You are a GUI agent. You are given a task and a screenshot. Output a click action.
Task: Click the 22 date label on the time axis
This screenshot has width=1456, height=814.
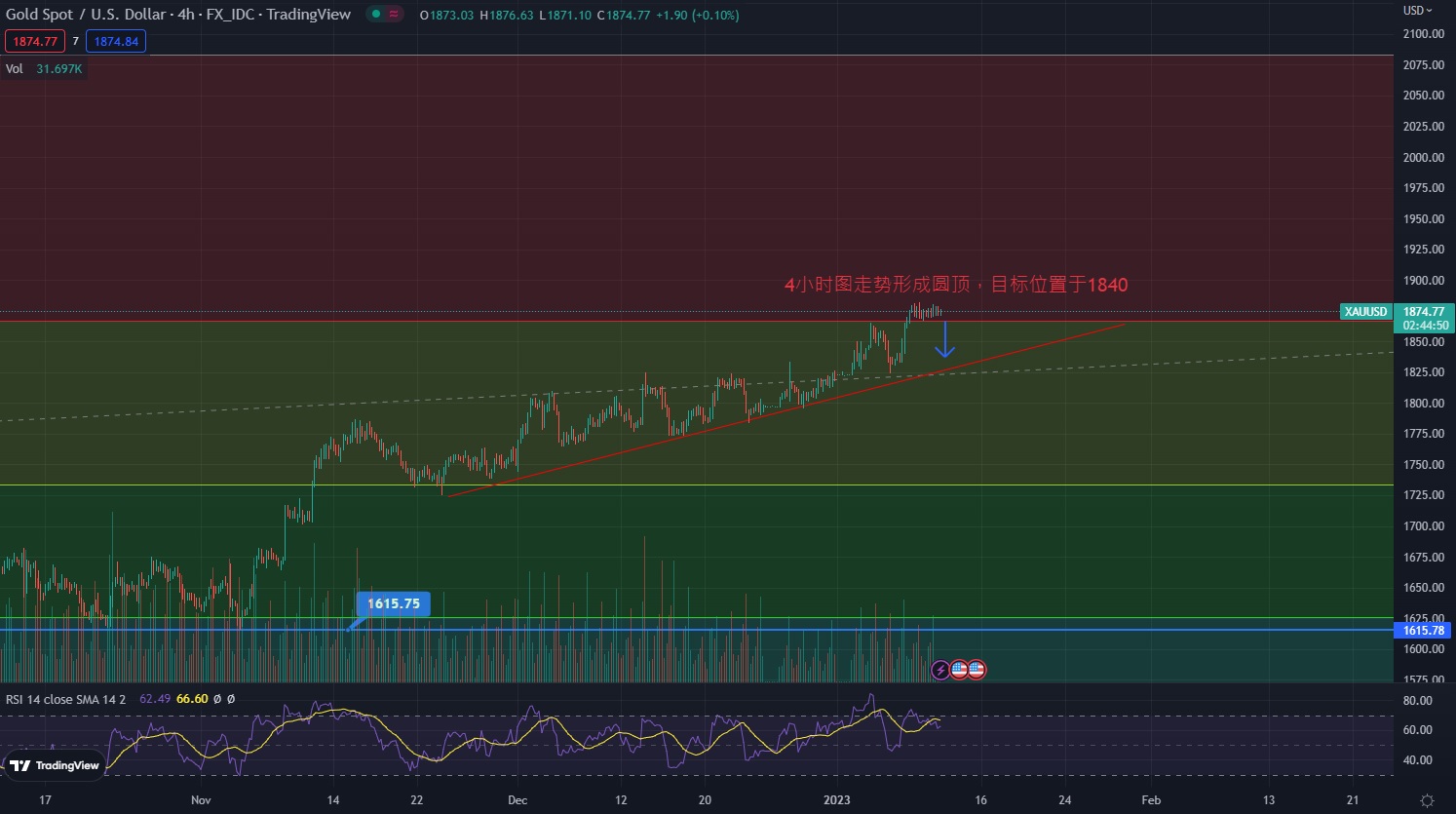417,800
